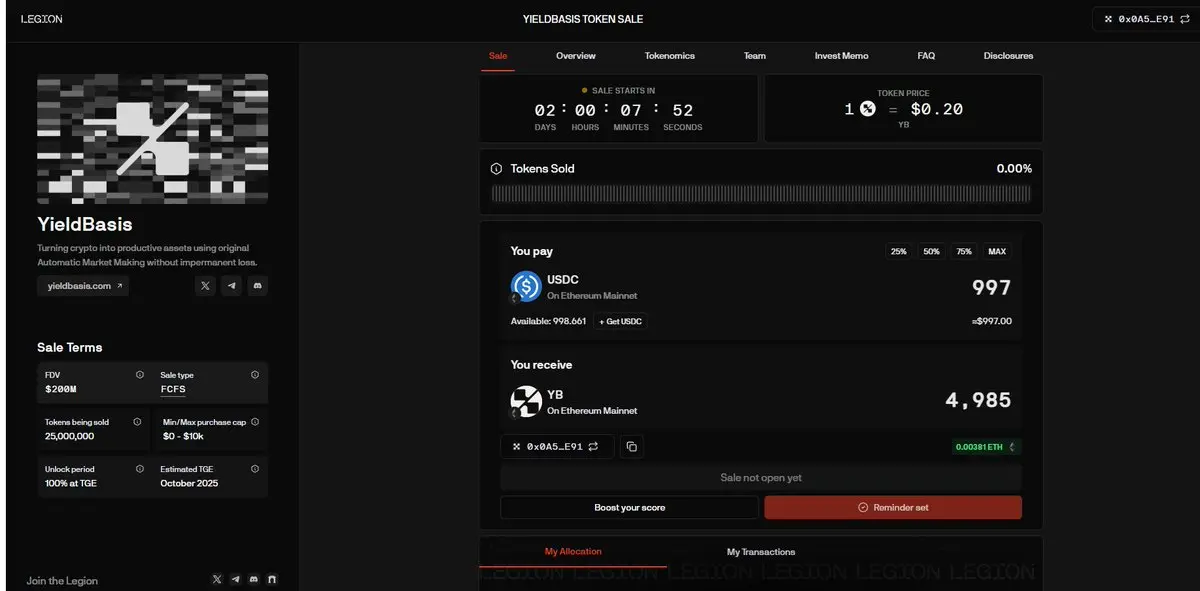Open the Team tab
The height and width of the screenshot is (591, 1200).
click(755, 56)
